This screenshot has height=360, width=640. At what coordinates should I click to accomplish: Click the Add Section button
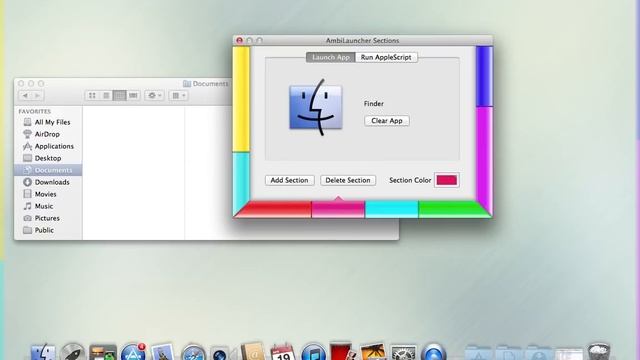click(x=289, y=180)
